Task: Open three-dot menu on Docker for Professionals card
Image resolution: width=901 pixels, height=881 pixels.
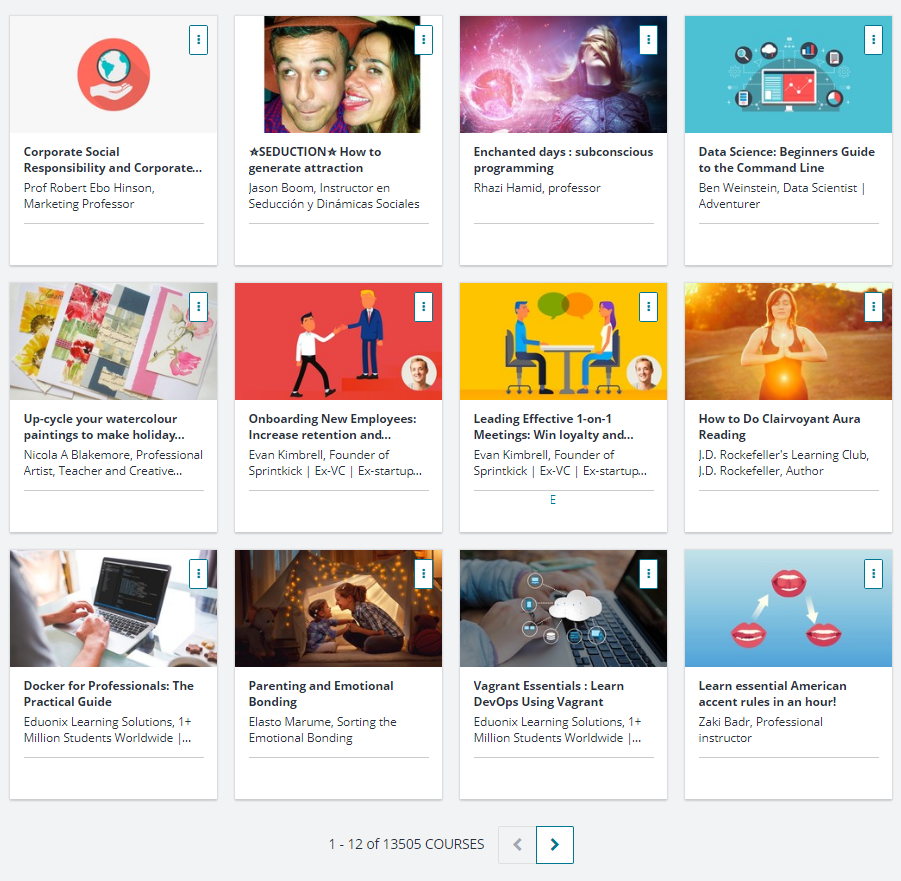Action: [198, 574]
